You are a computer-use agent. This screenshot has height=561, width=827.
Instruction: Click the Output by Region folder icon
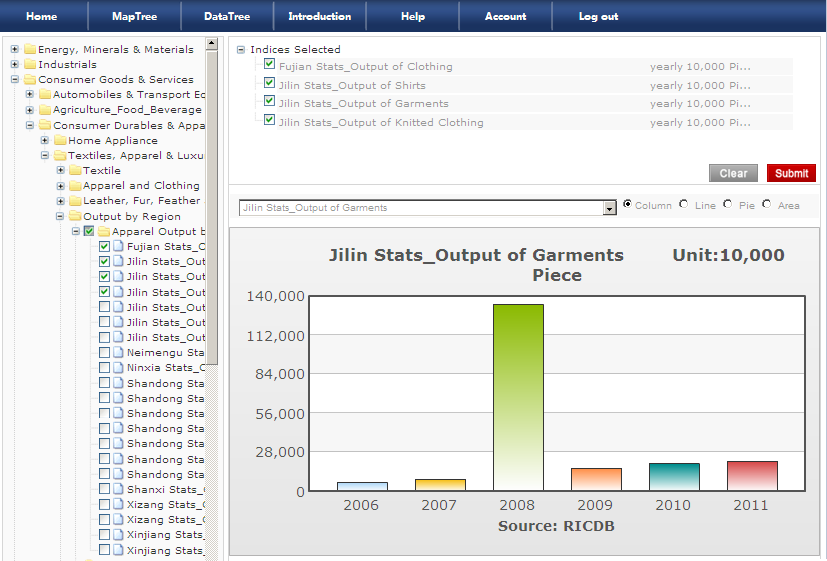[x=75, y=216]
